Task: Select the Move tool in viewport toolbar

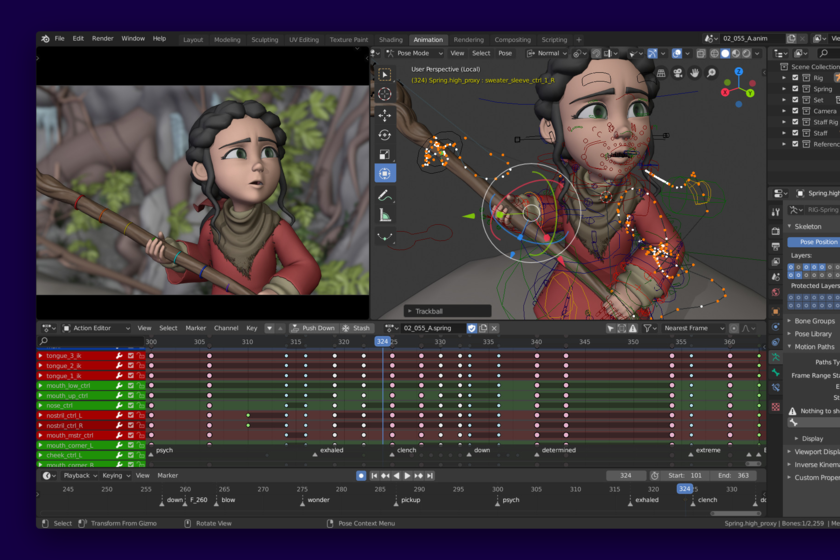Action: [x=385, y=115]
